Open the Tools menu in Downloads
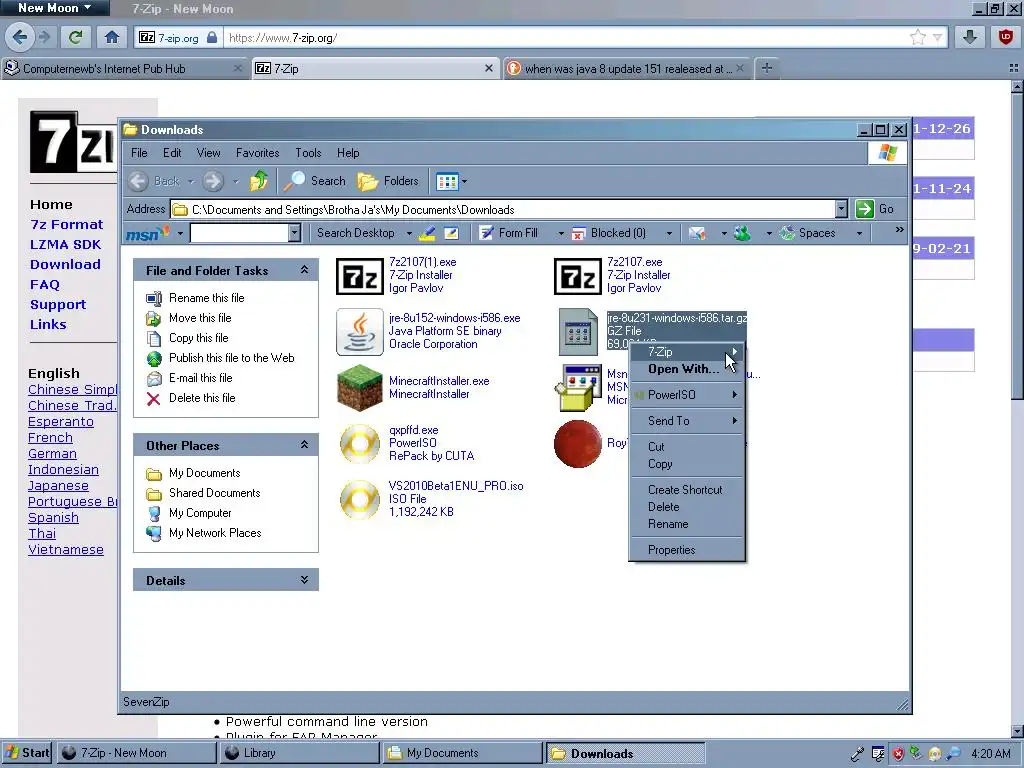The height and width of the screenshot is (768, 1024). pyautogui.click(x=308, y=153)
